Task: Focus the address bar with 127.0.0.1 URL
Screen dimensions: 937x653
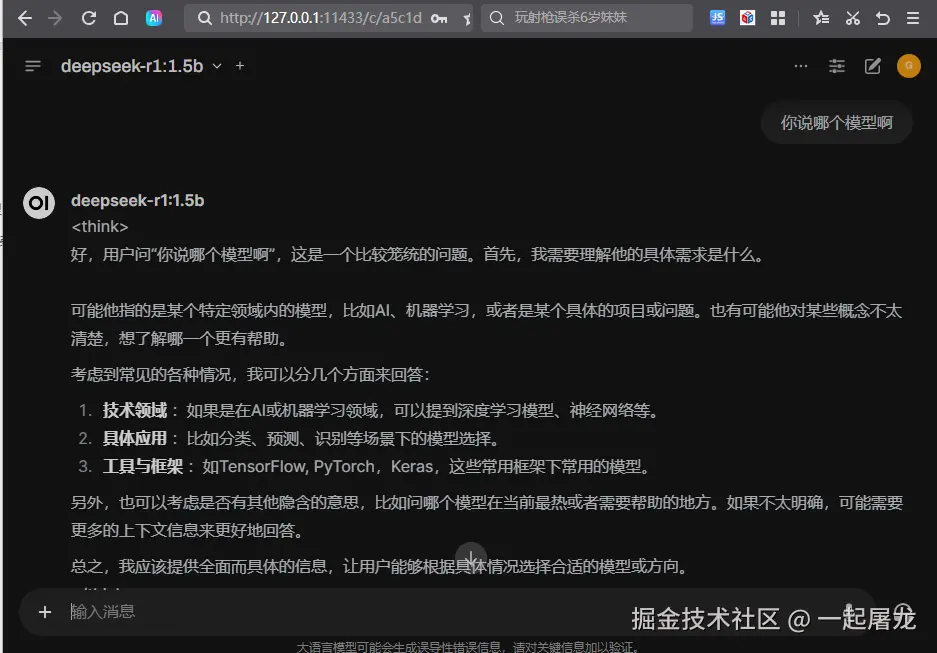Action: 328,18
